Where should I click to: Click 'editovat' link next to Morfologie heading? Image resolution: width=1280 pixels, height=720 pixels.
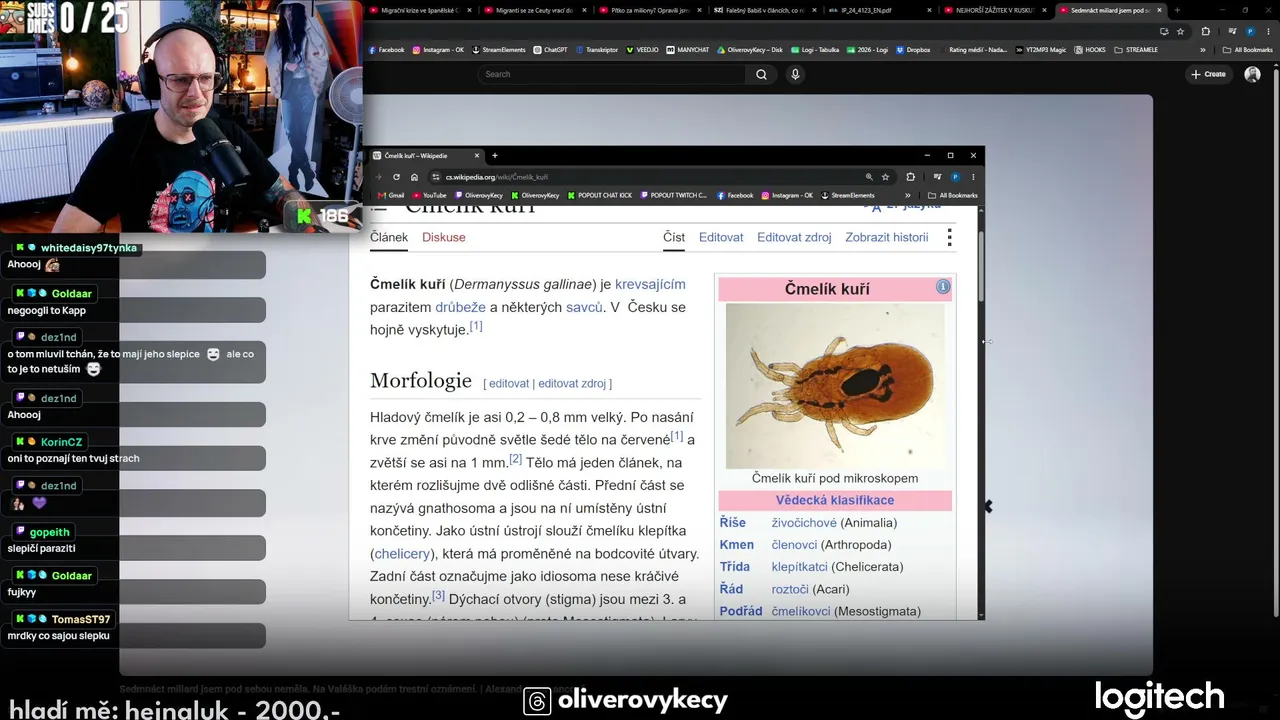pos(509,383)
